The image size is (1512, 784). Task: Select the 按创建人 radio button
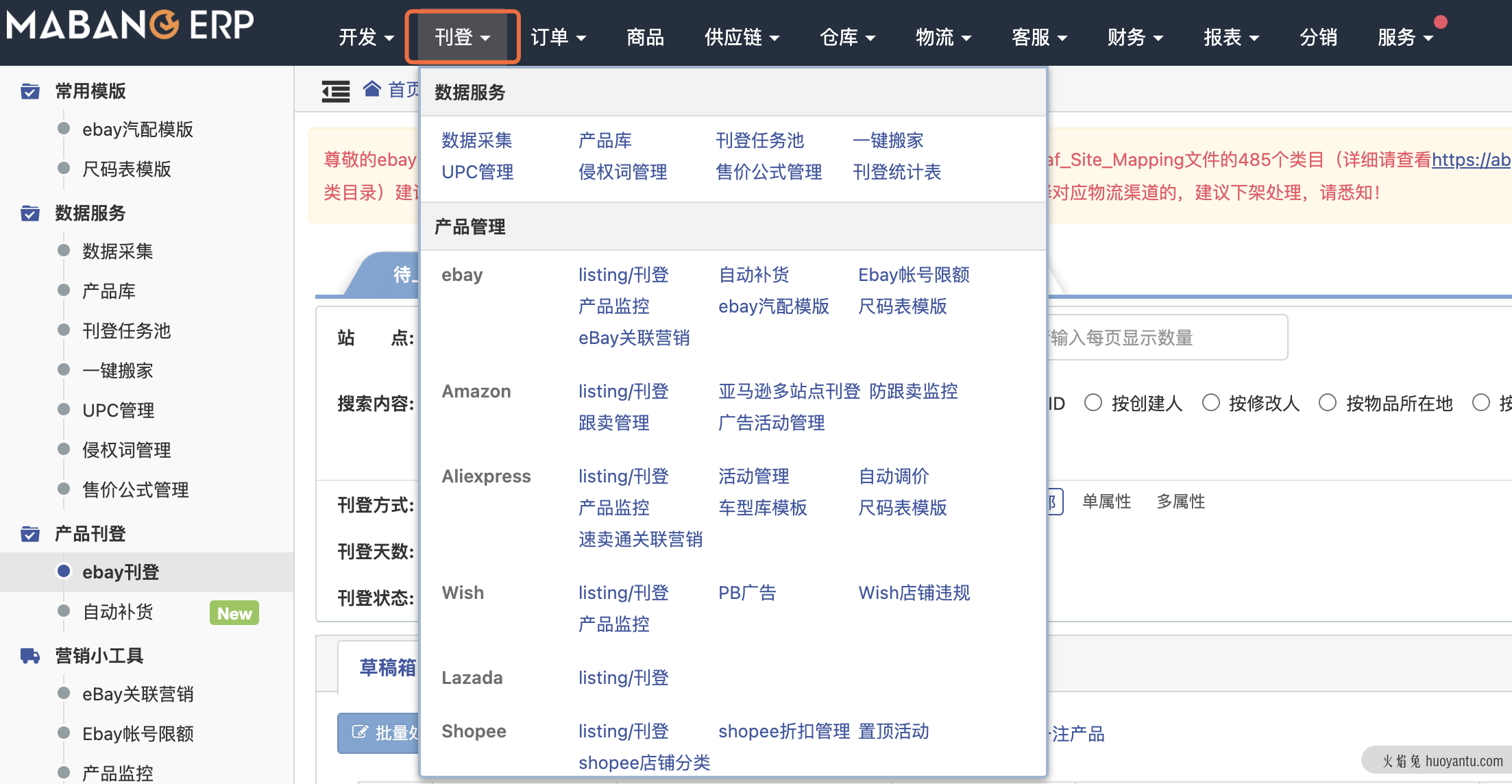(x=1093, y=403)
